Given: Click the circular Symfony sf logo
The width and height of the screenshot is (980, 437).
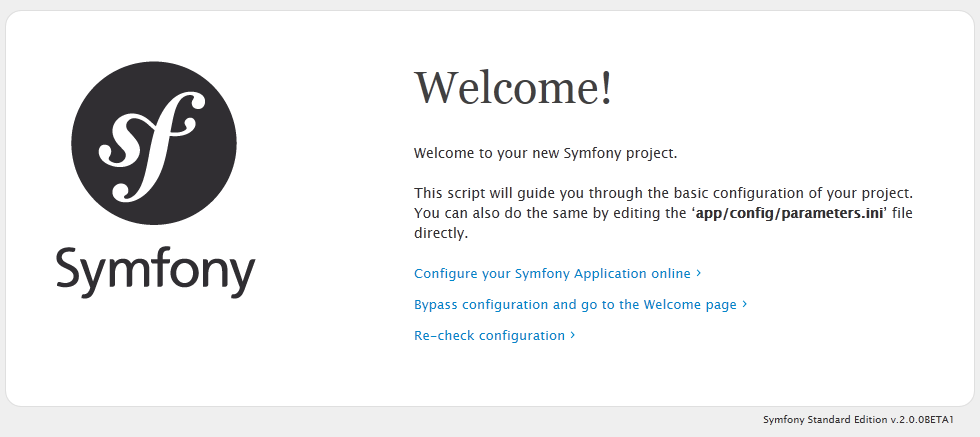Looking at the screenshot, I should pos(154,142).
